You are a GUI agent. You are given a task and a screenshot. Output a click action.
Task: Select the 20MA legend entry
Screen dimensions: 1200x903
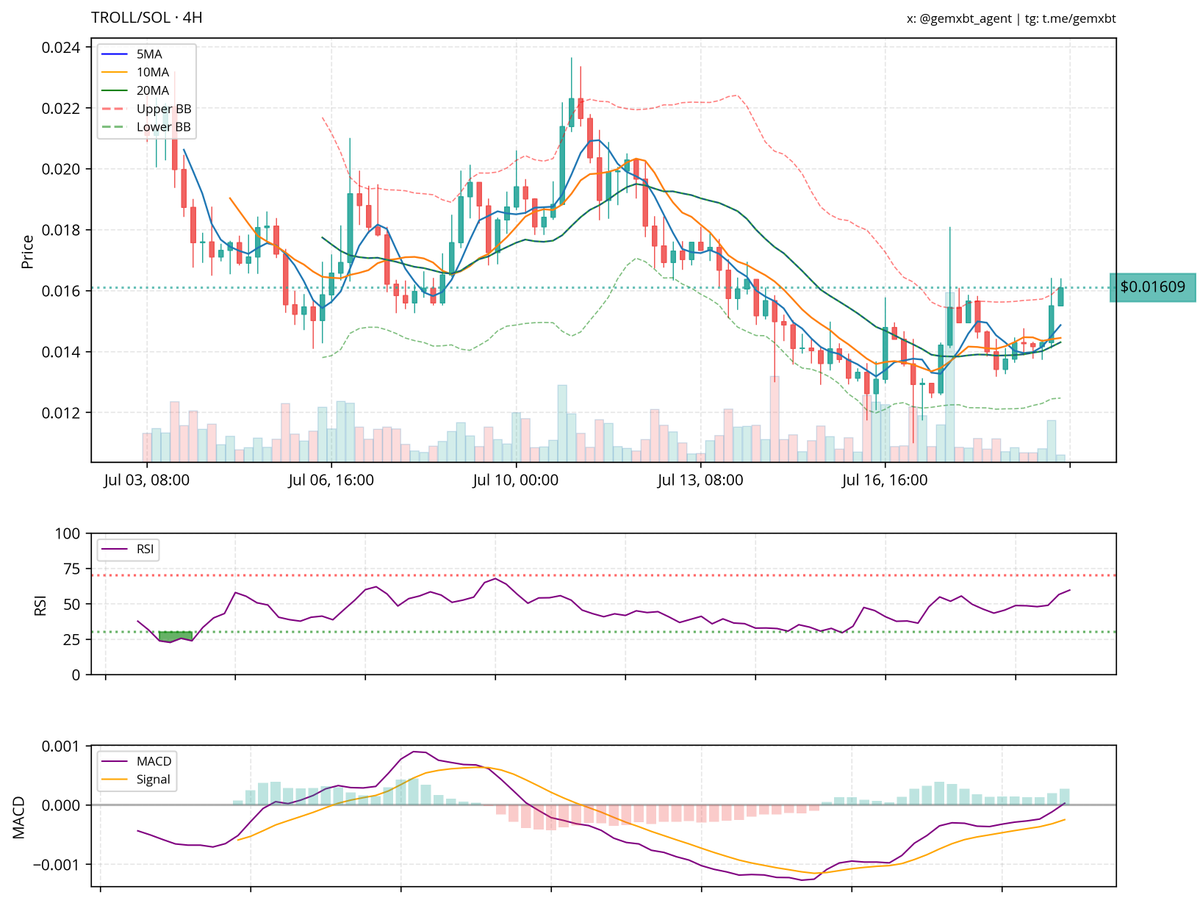point(137,90)
